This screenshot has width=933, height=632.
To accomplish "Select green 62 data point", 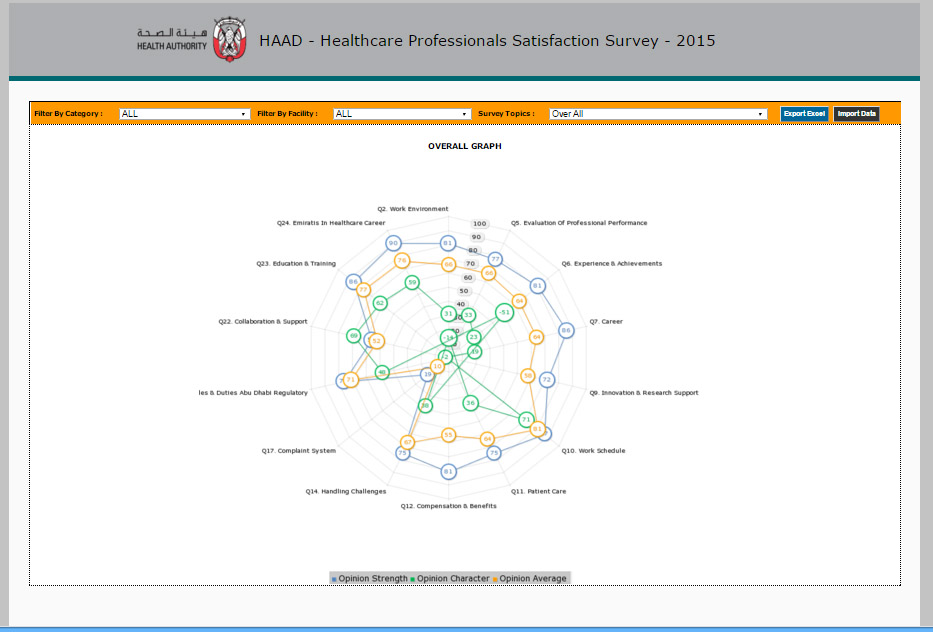I will coord(380,303).
